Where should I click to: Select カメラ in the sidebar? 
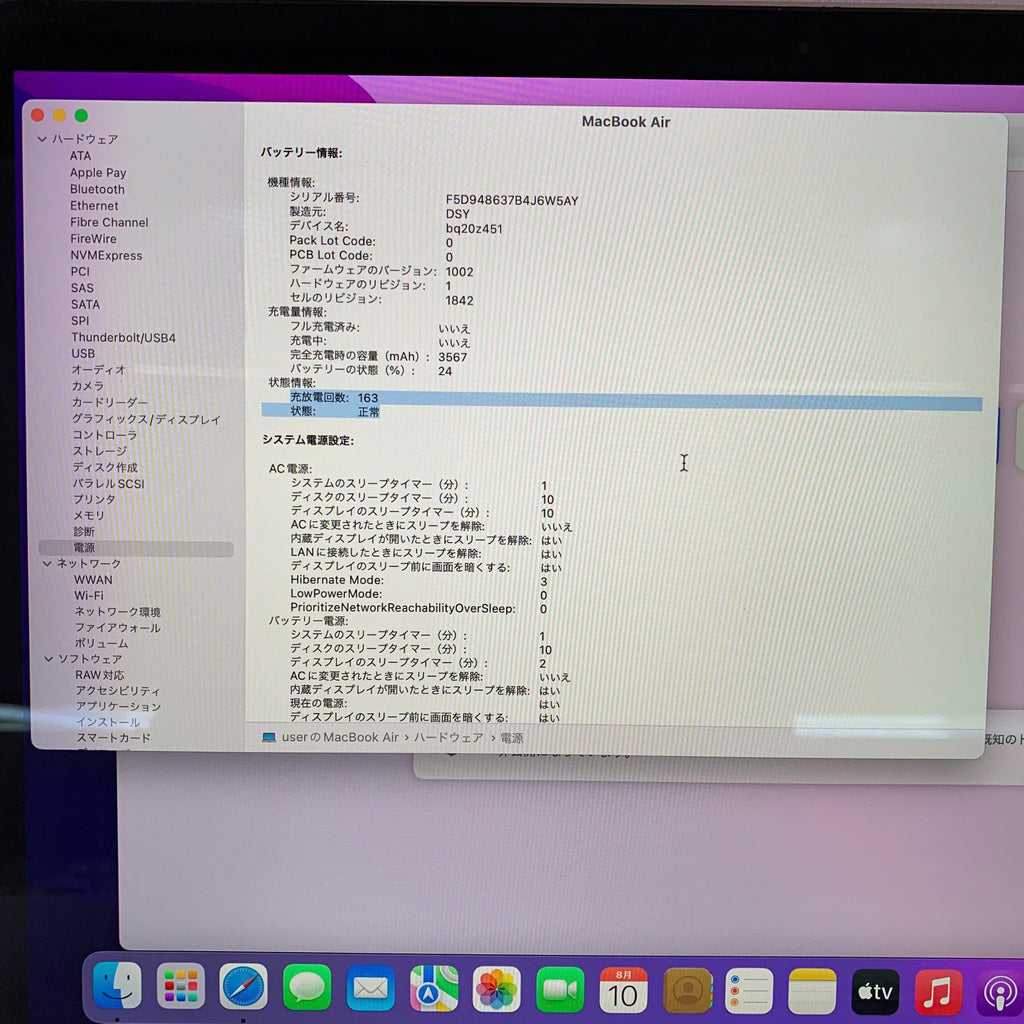pos(88,386)
